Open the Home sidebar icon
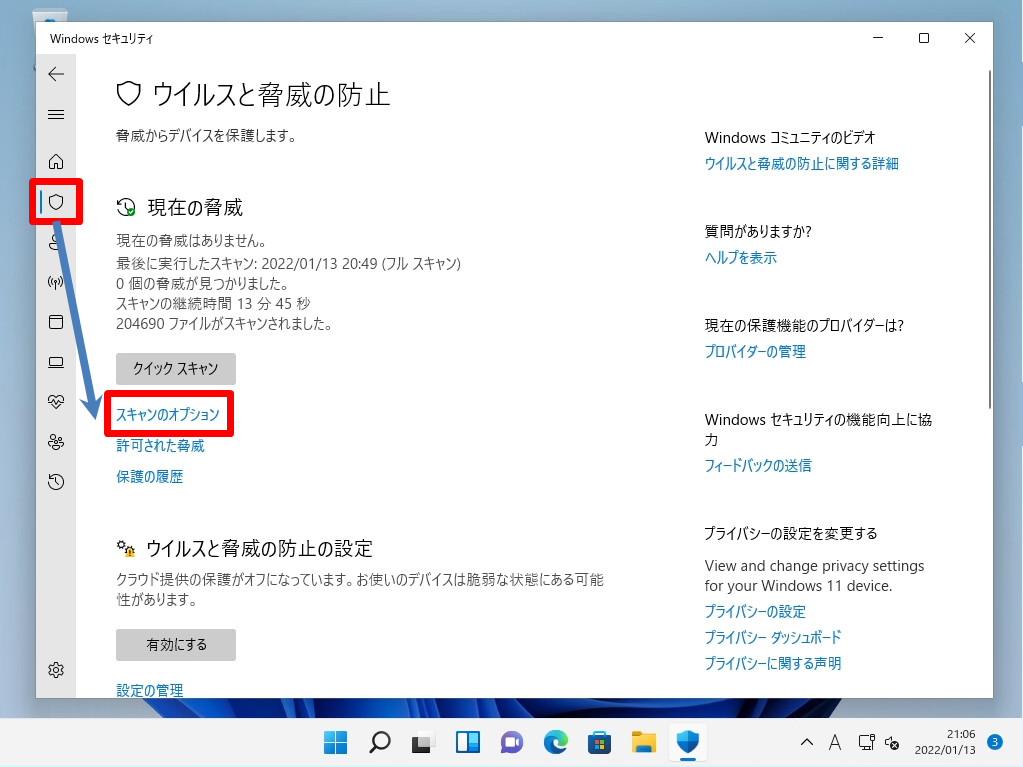Image resolution: width=1023 pixels, height=767 pixels. pyautogui.click(x=56, y=161)
